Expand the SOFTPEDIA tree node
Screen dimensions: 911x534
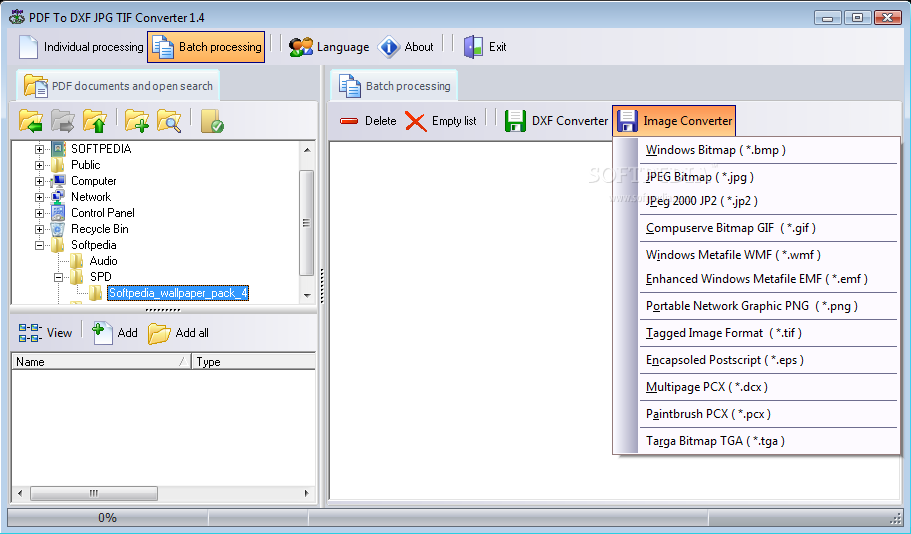[39, 149]
